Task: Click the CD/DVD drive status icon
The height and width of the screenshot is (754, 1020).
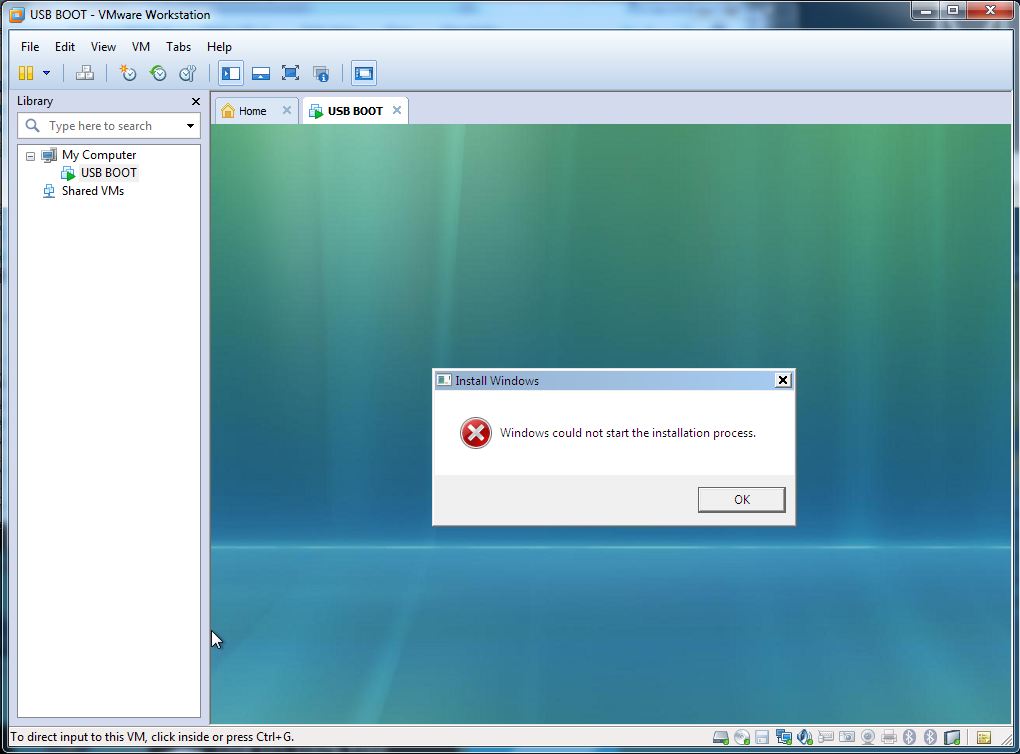Action: (x=742, y=737)
